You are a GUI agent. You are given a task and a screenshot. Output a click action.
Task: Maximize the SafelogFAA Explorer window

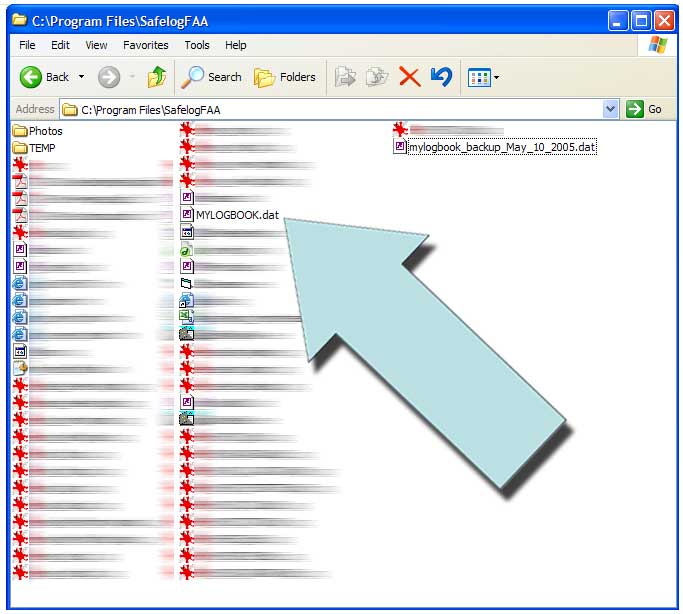coord(641,20)
